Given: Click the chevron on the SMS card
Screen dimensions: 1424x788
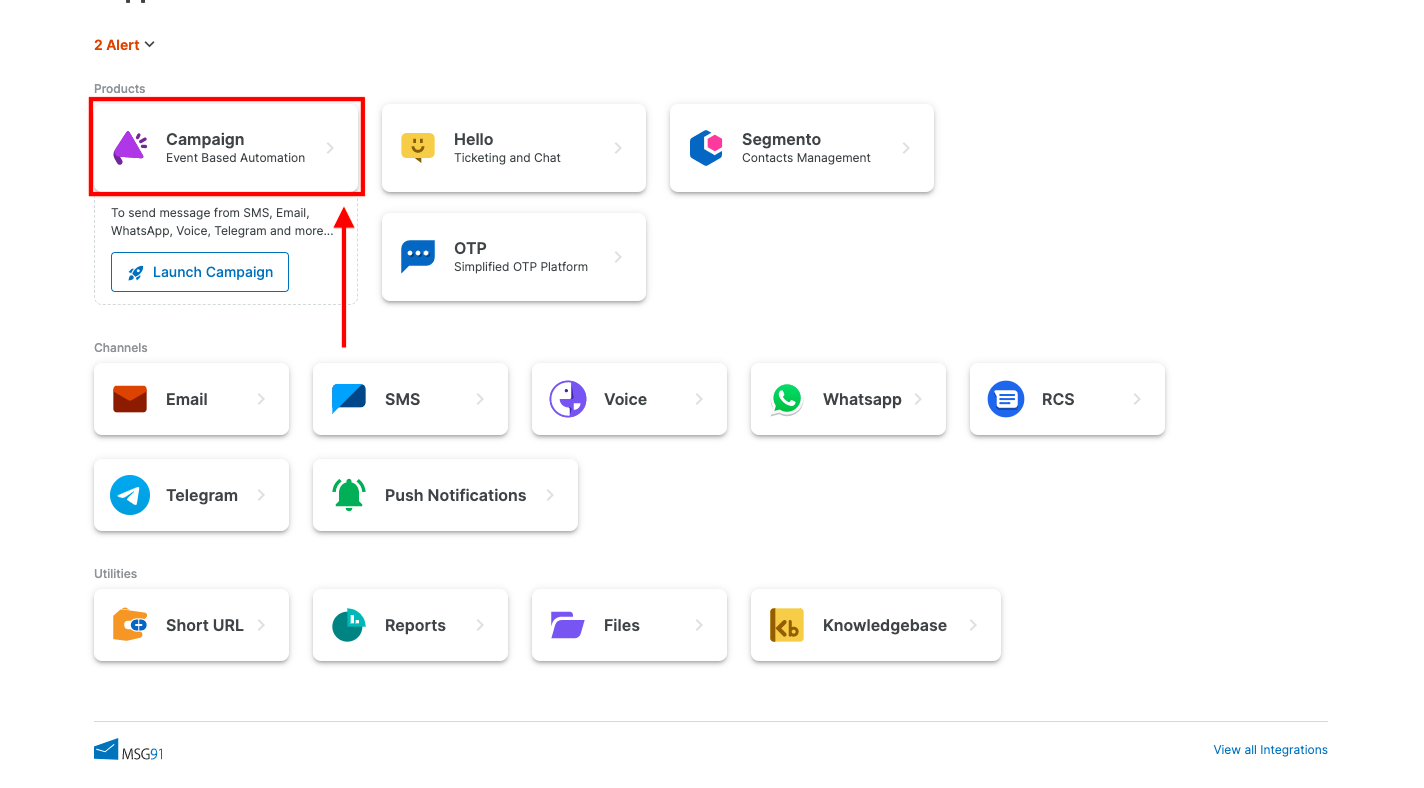Looking at the screenshot, I should coord(480,399).
